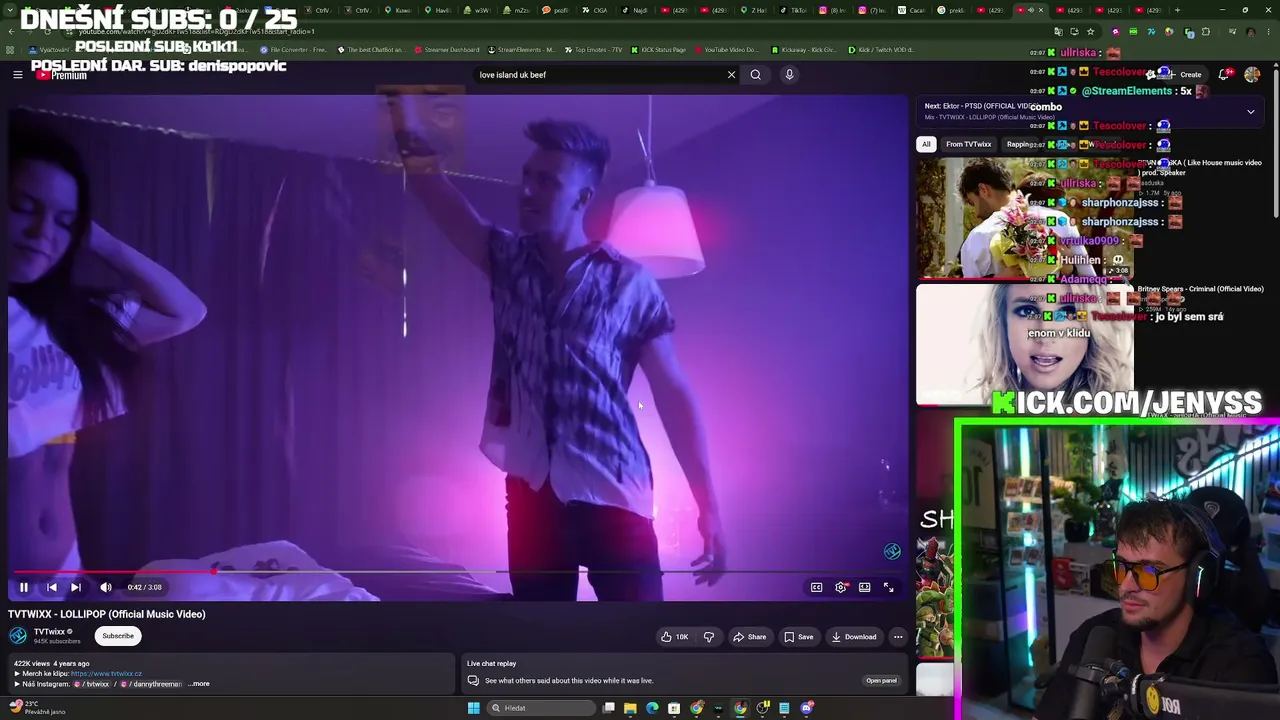Screen dimensions: 1280x720
Task: Collapse the mix playlist chevron
Action: pos(1250,112)
